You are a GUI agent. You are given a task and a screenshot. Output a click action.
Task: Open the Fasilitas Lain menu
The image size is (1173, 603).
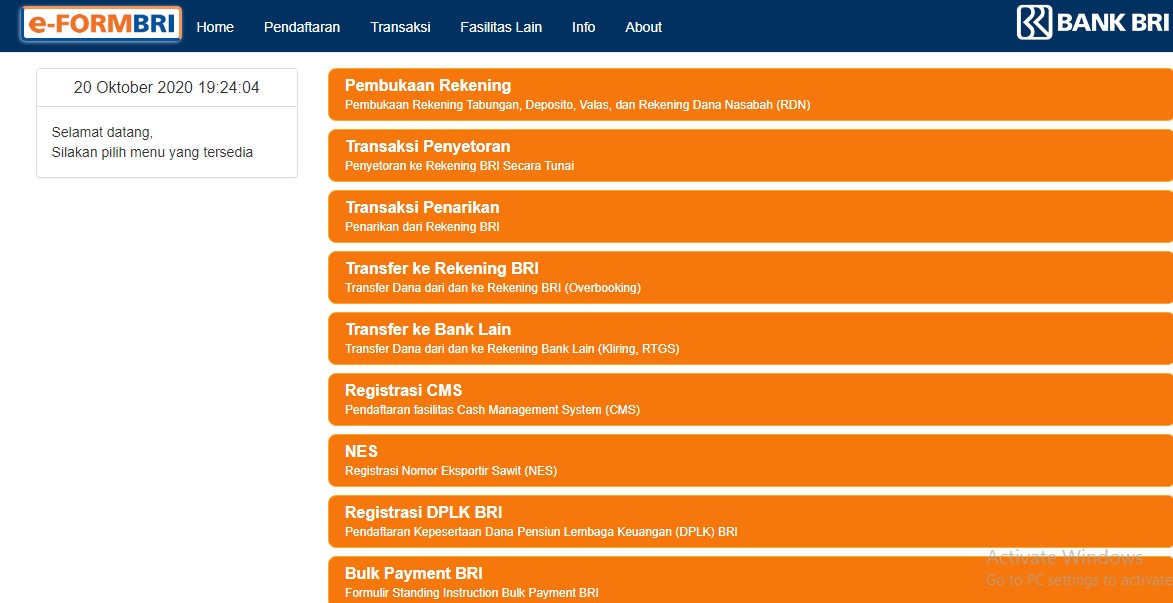(501, 27)
